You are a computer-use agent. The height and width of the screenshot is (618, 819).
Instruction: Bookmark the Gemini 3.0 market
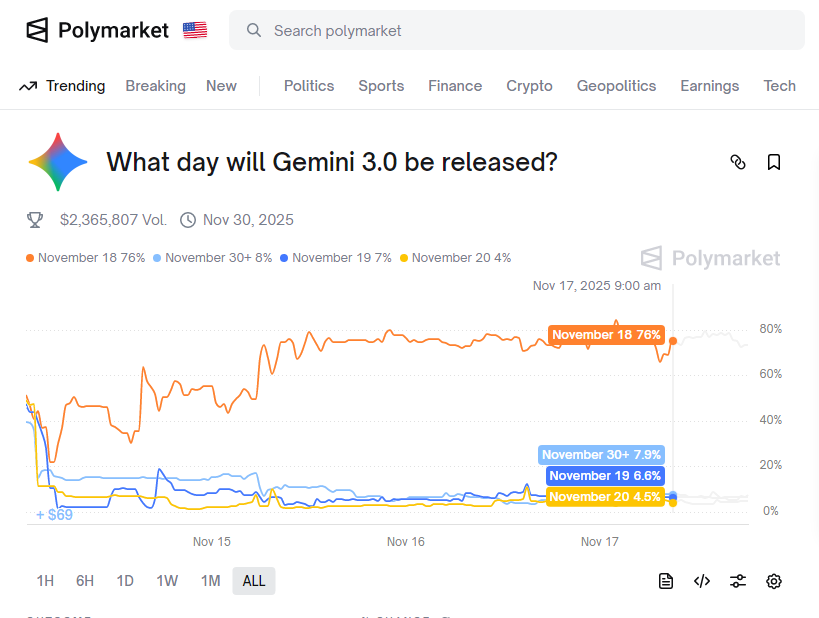coord(774,162)
